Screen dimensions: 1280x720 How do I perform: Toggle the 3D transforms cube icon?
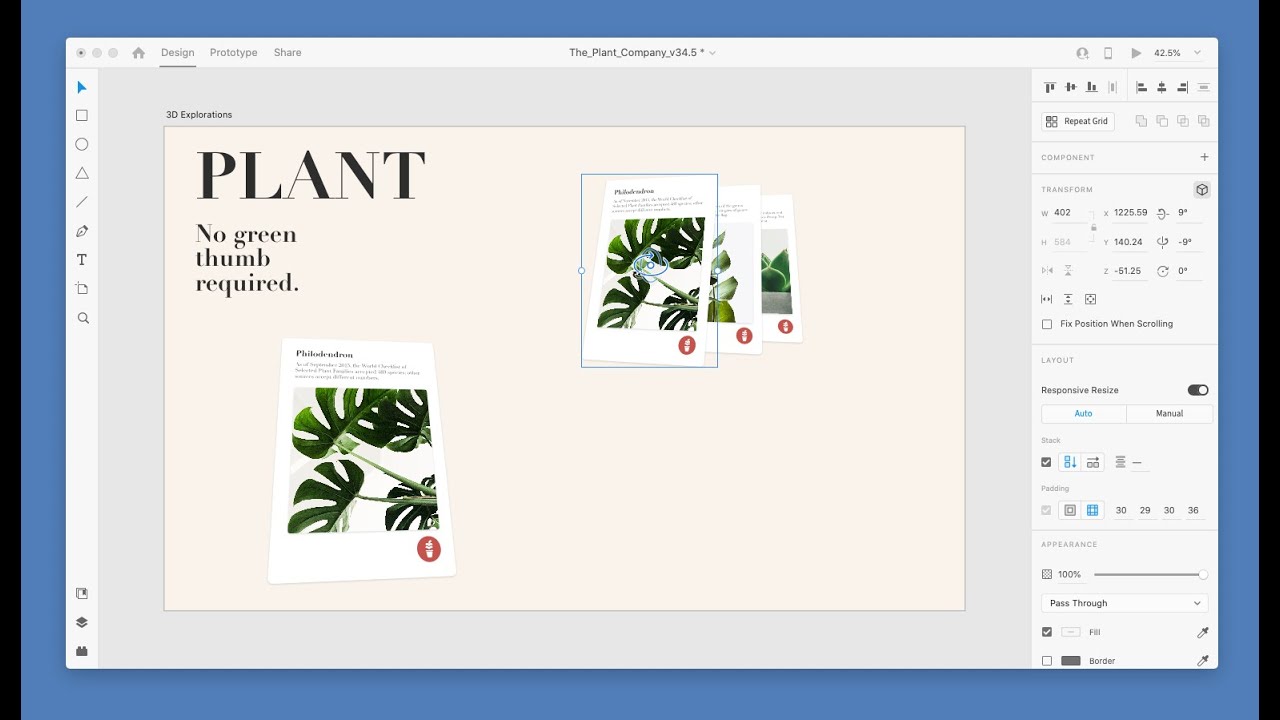(x=1202, y=190)
